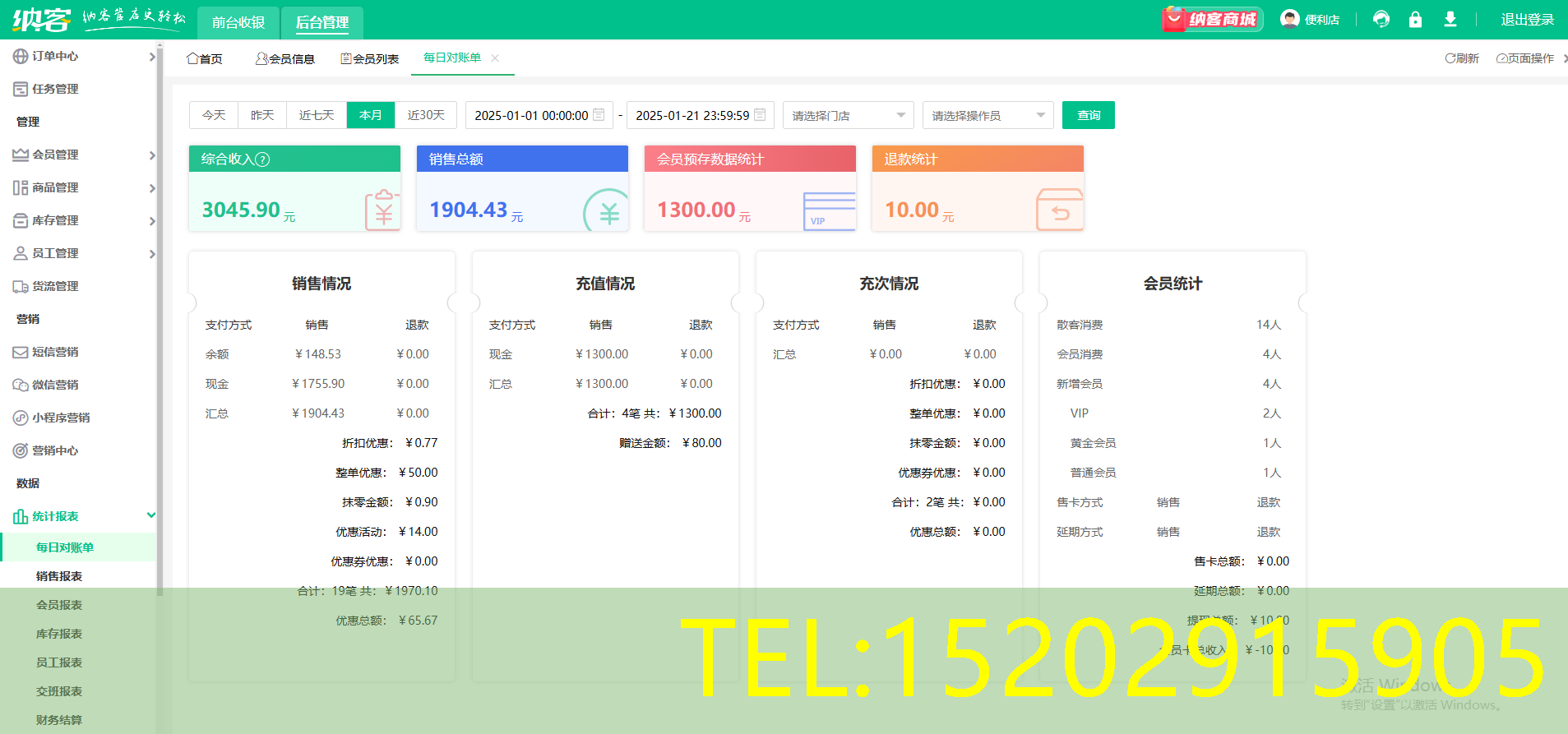Expand the 订单中心 chevron

152,57
